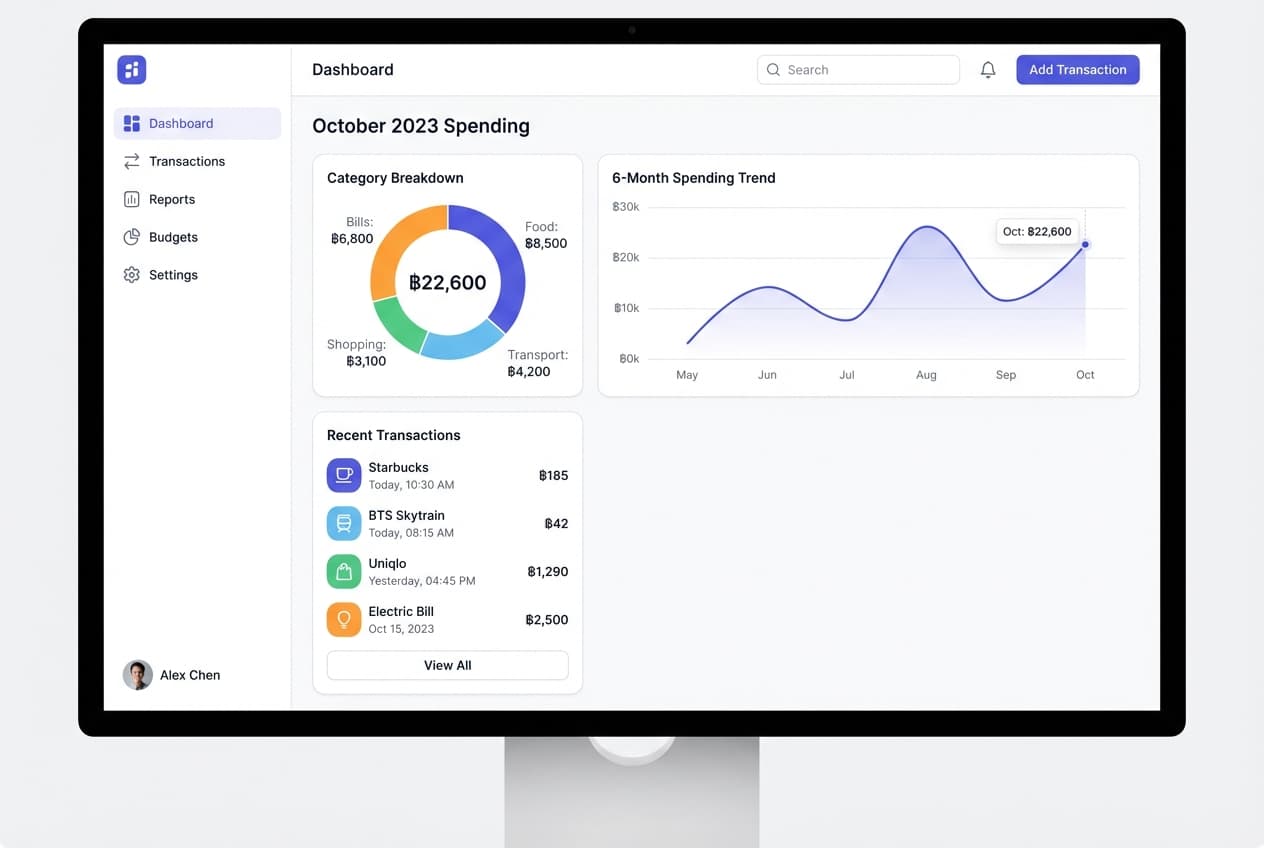
Task: Click the Budgets sidebar icon
Action: pos(131,237)
